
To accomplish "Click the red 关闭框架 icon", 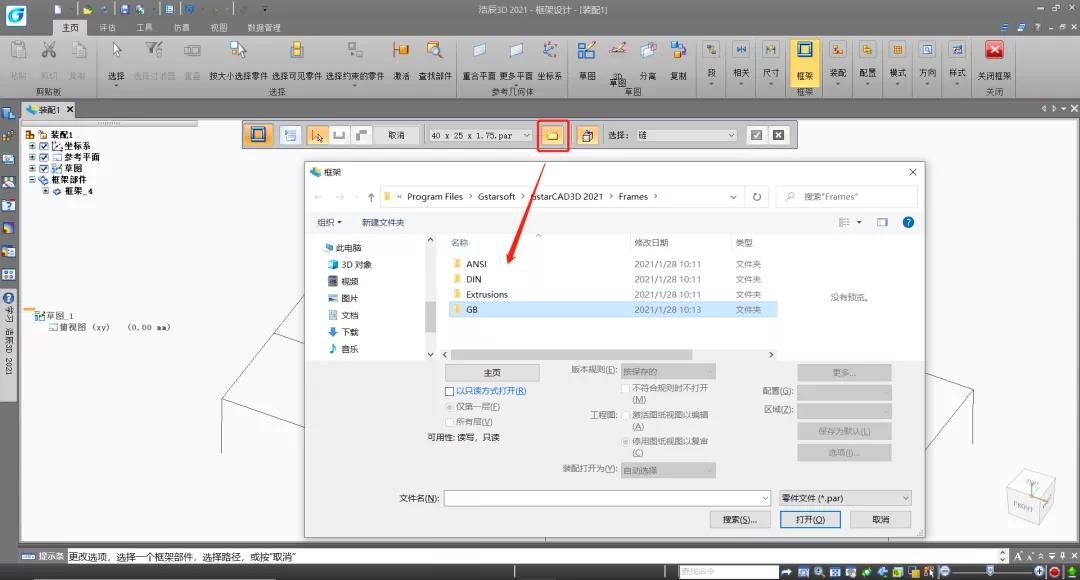I will (994, 50).
